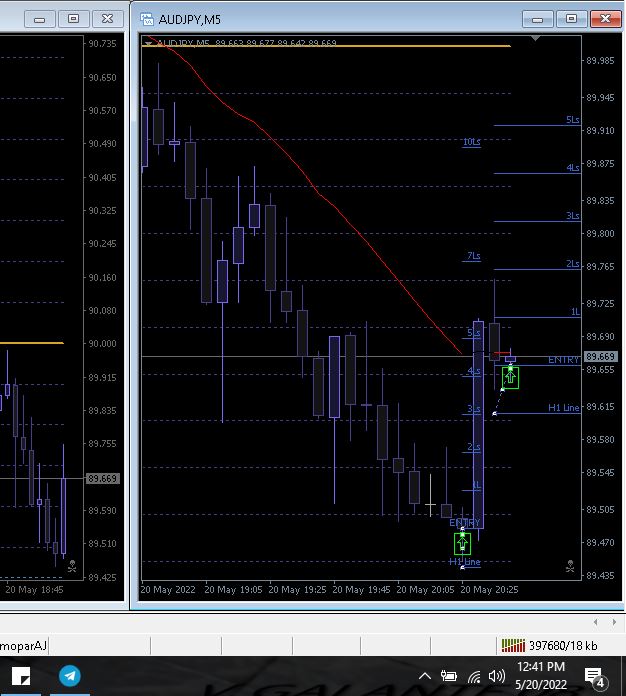Restore down the AUDJPY,M5 chart window
Viewport: 626px width, 696px height.
tap(571, 19)
